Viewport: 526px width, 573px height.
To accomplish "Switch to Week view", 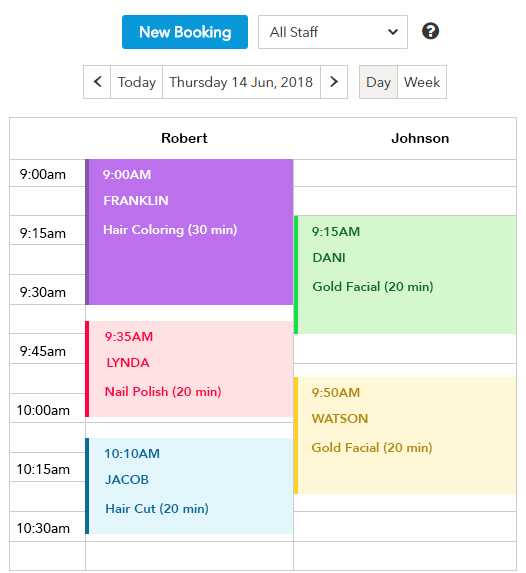I will (x=422, y=82).
